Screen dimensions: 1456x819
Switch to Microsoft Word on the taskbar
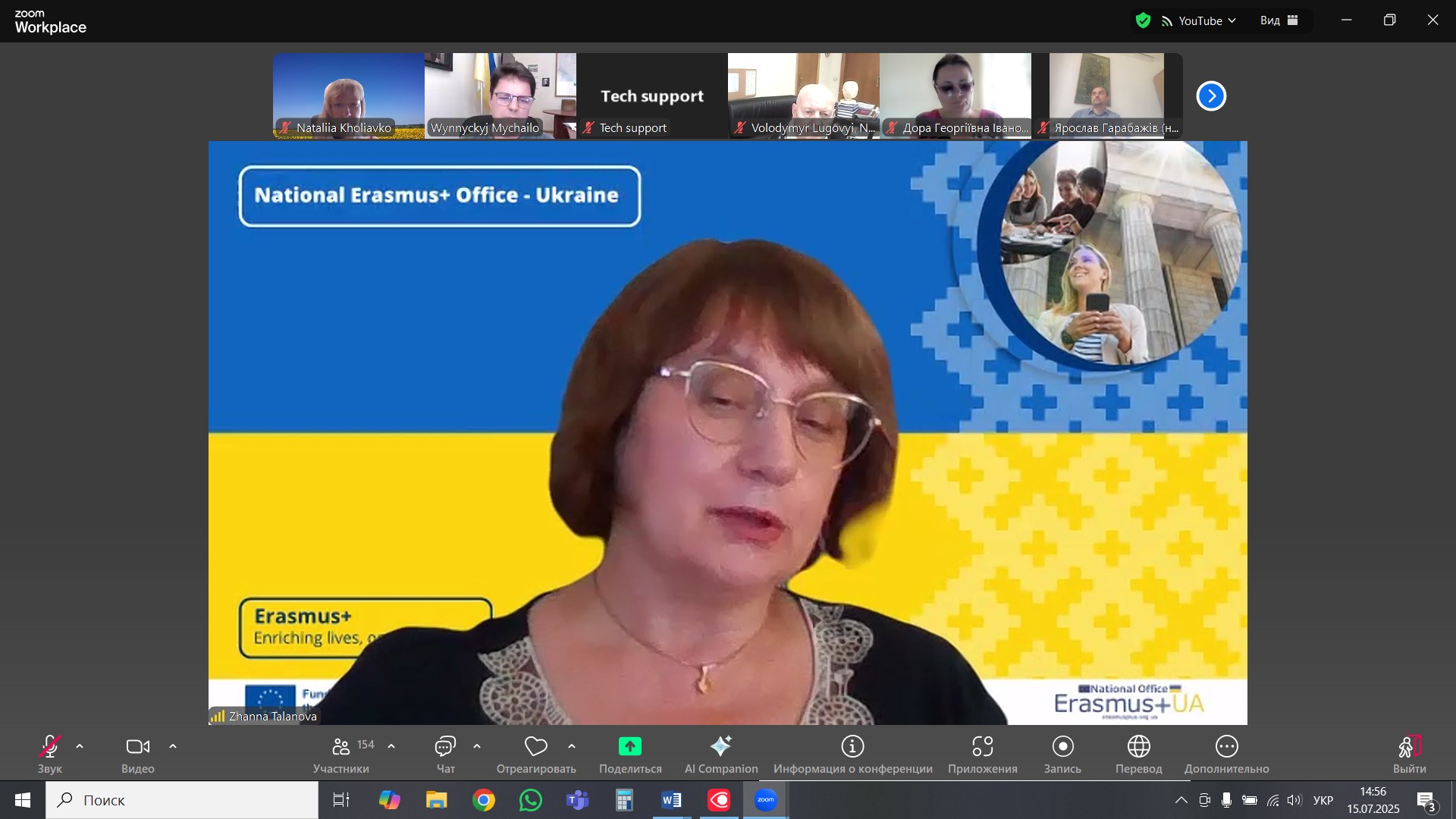[672, 800]
